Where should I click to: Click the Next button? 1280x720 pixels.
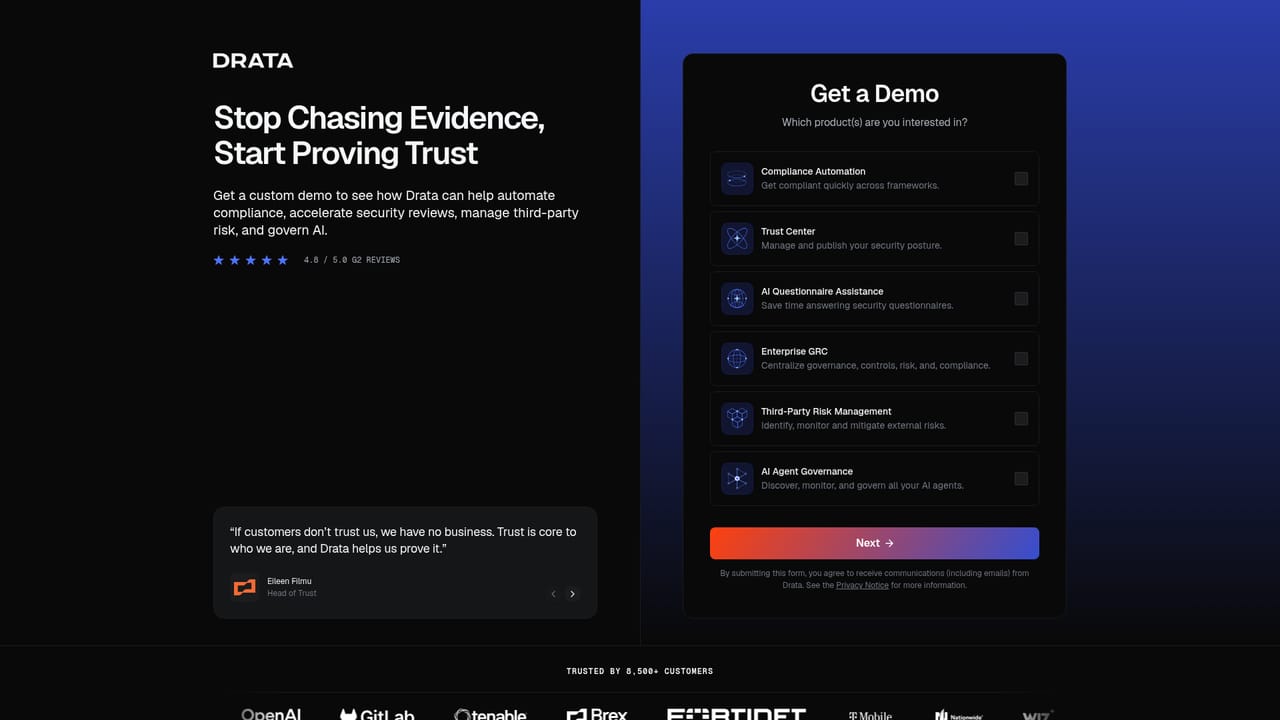[874, 543]
